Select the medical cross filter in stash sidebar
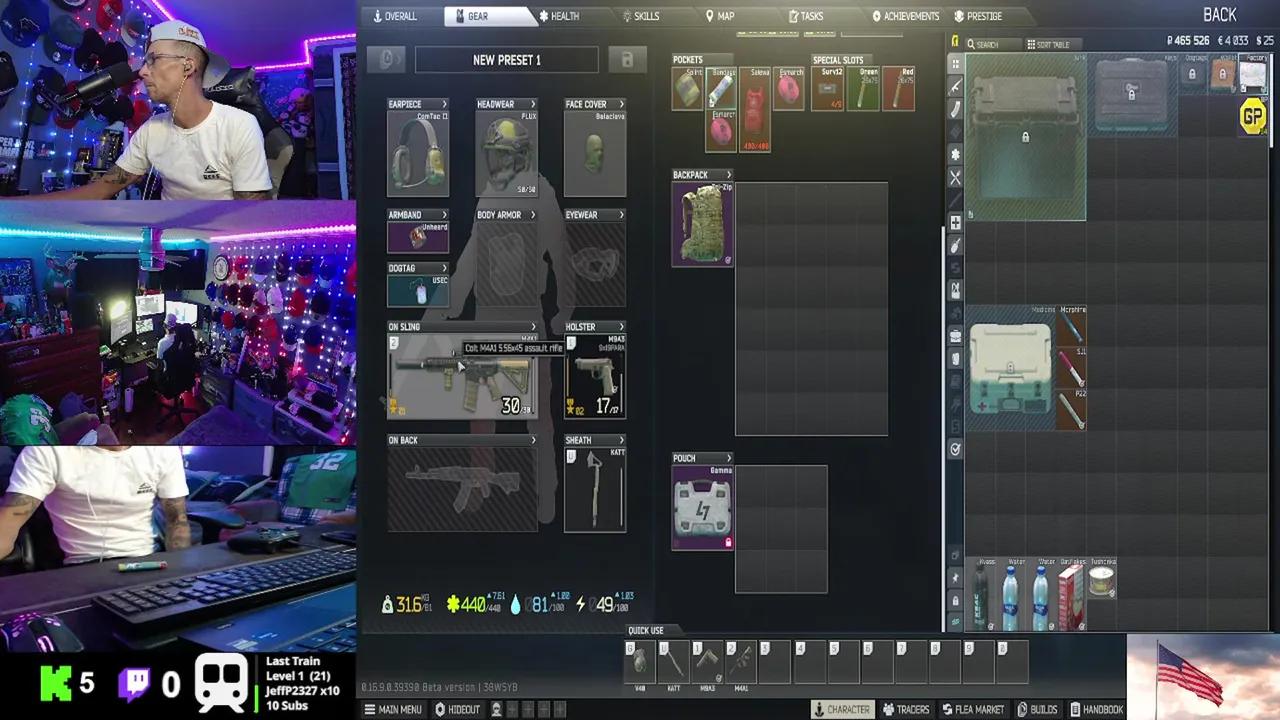Screen dimensions: 1280x720 955,222
